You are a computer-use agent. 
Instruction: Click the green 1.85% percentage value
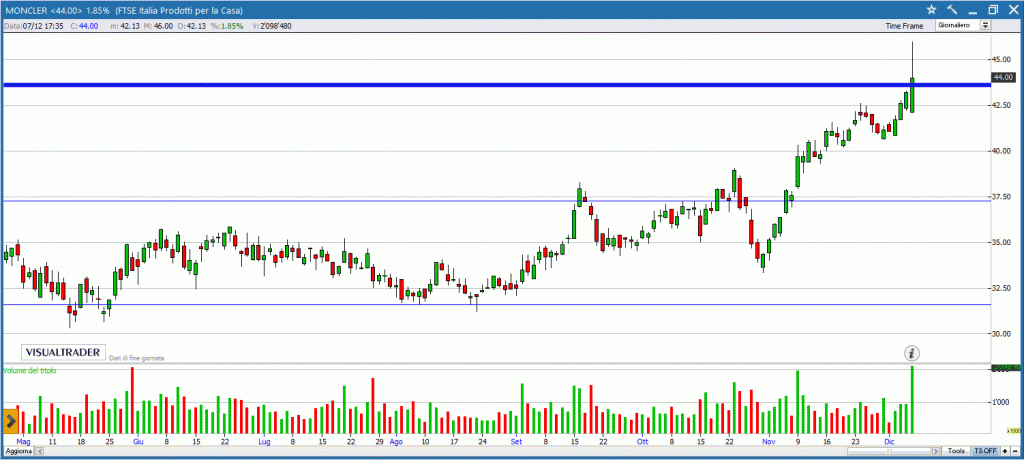click(231, 26)
